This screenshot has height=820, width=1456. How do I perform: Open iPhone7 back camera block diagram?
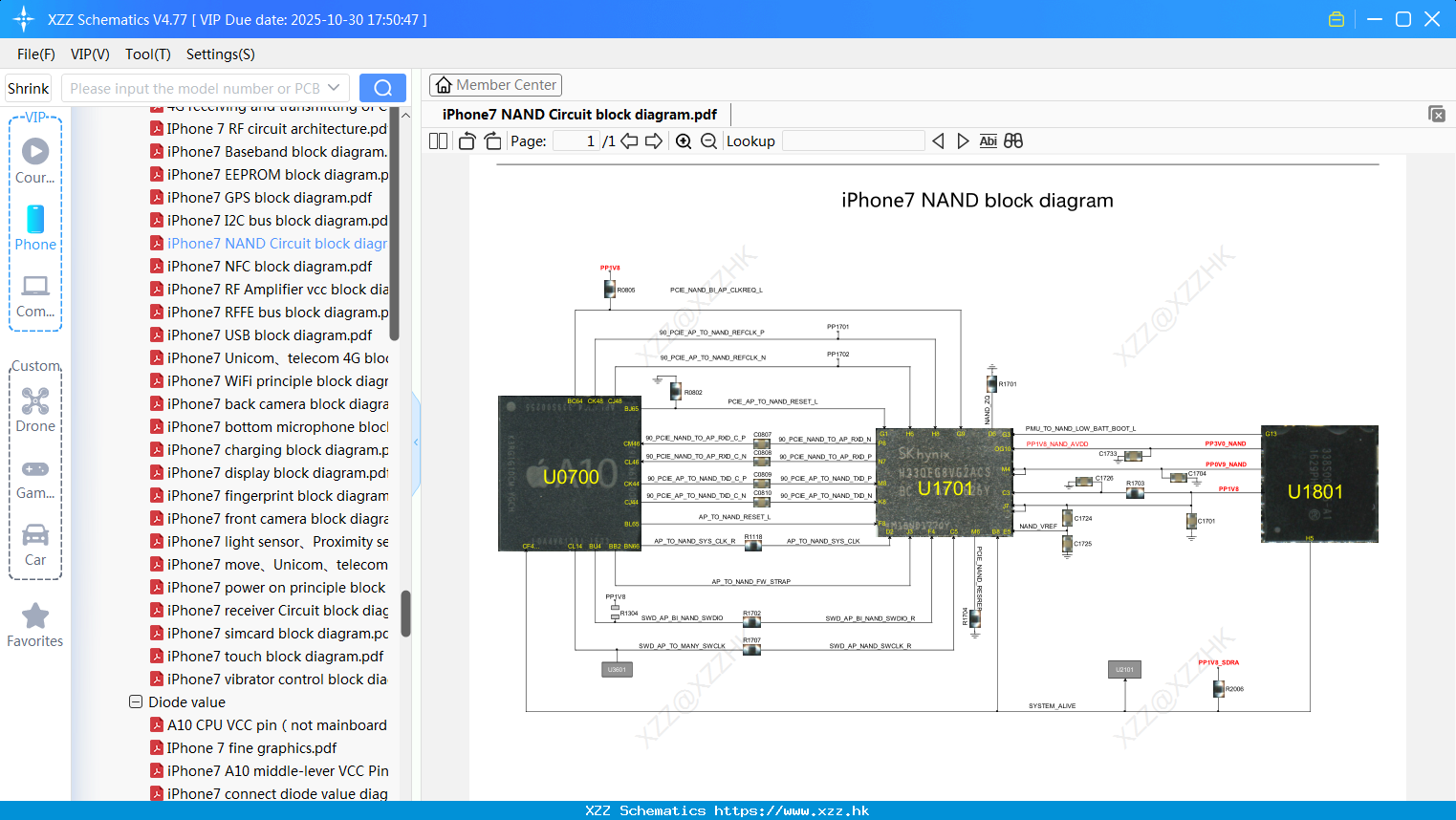pos(269,404)
